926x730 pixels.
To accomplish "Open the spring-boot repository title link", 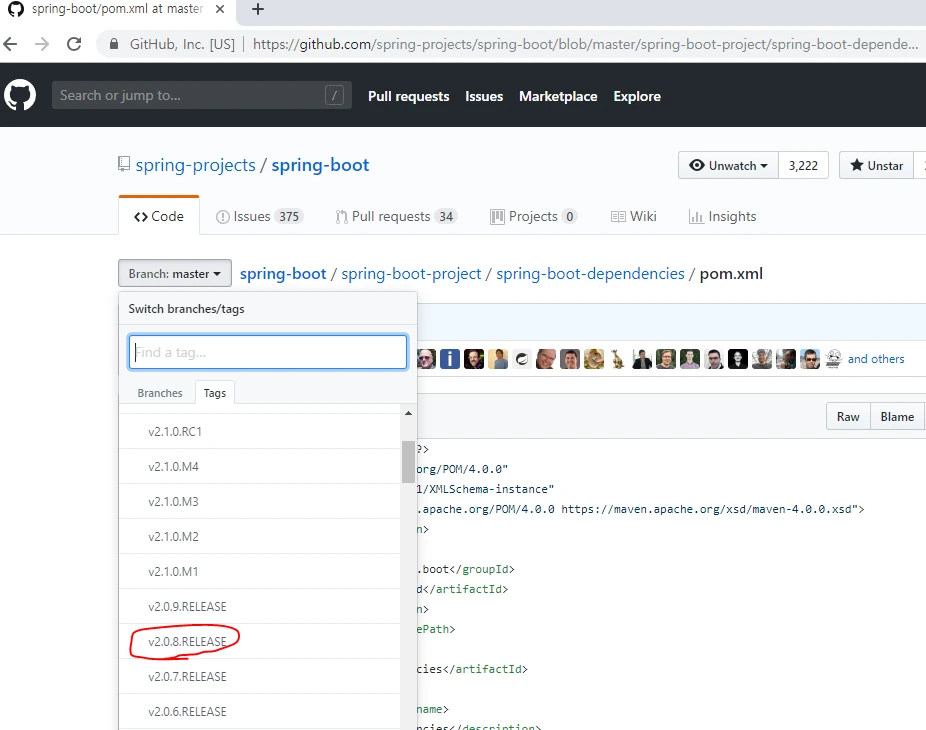I will pos(320,165).
